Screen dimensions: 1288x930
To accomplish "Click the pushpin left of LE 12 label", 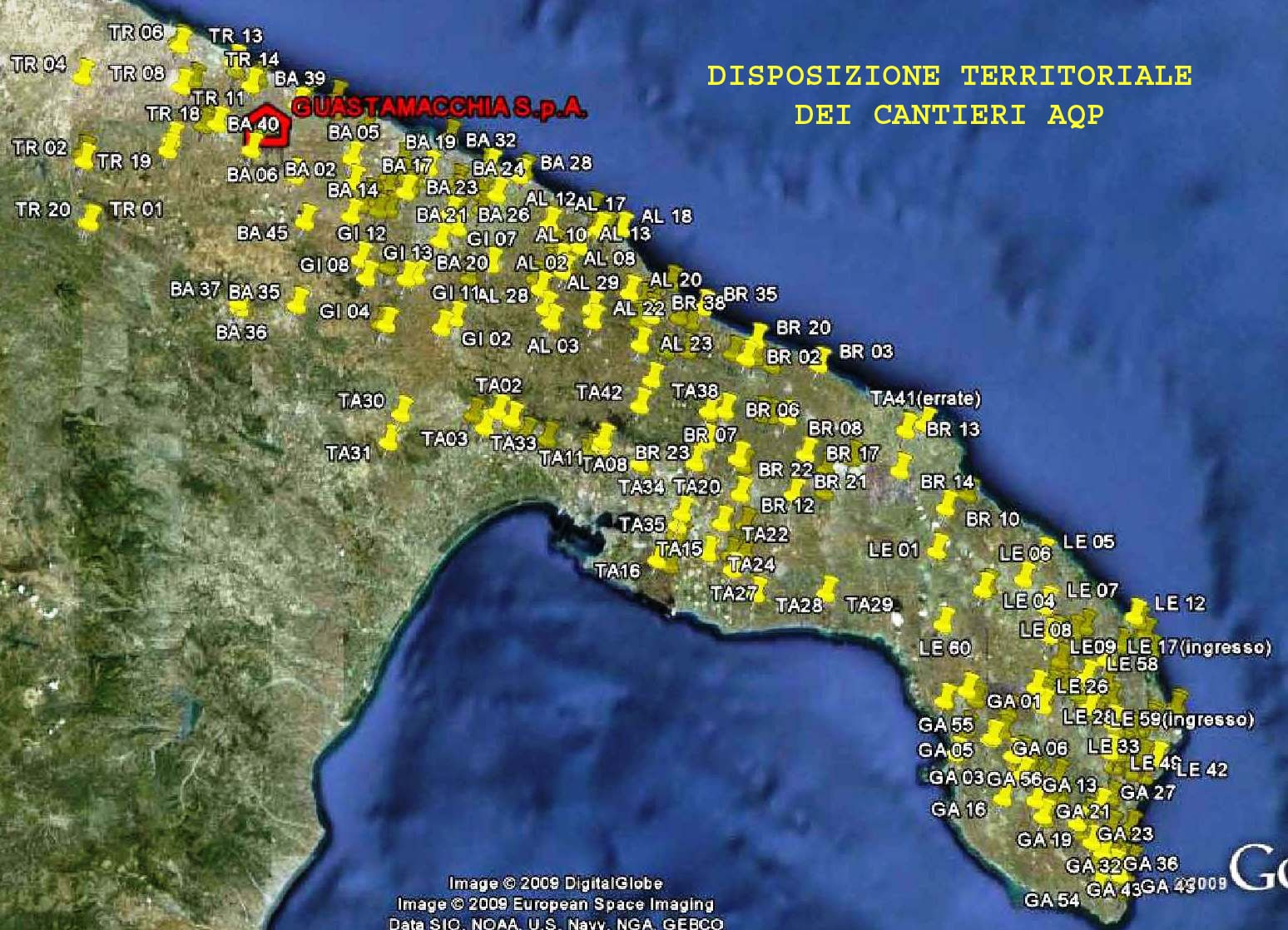I will pyautogui.click(x=1137, y=612).
